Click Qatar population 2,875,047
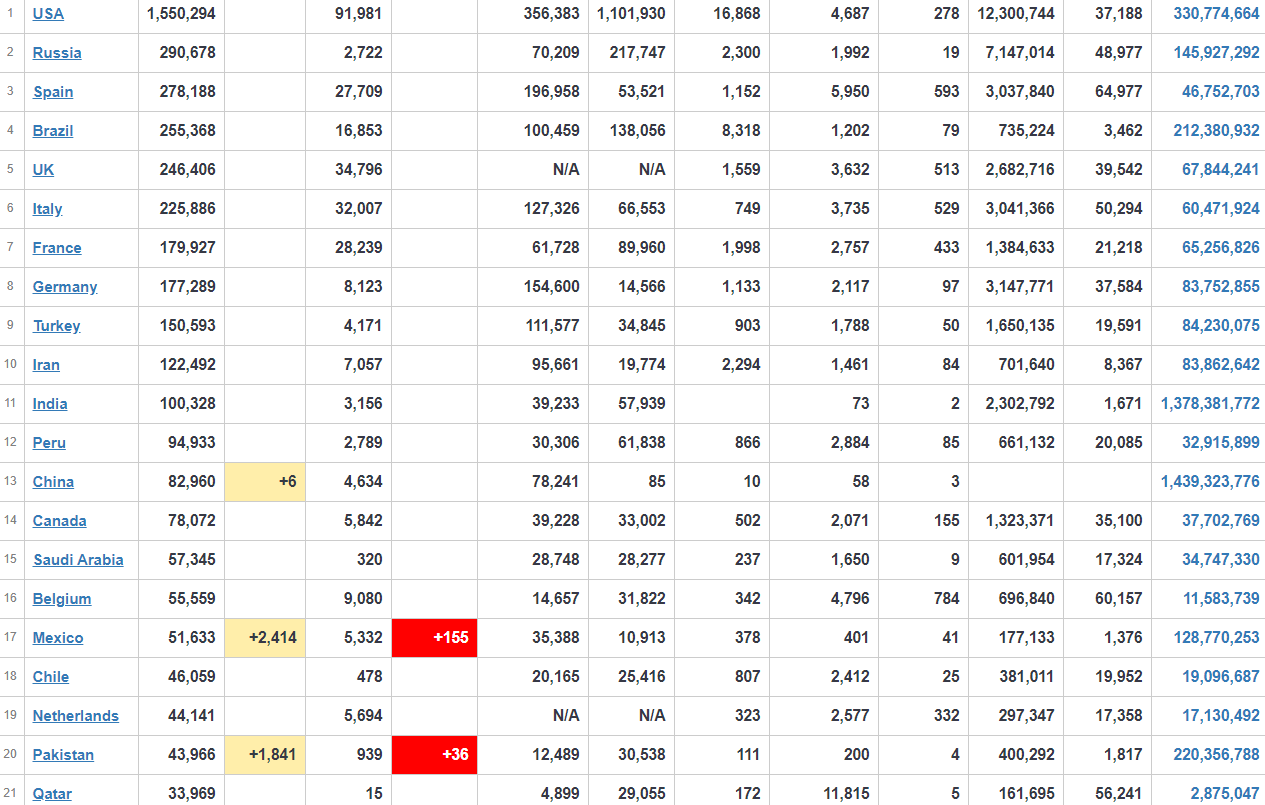The height and width of the screenshot is (805, 1265). click(x=1225, y=794)
